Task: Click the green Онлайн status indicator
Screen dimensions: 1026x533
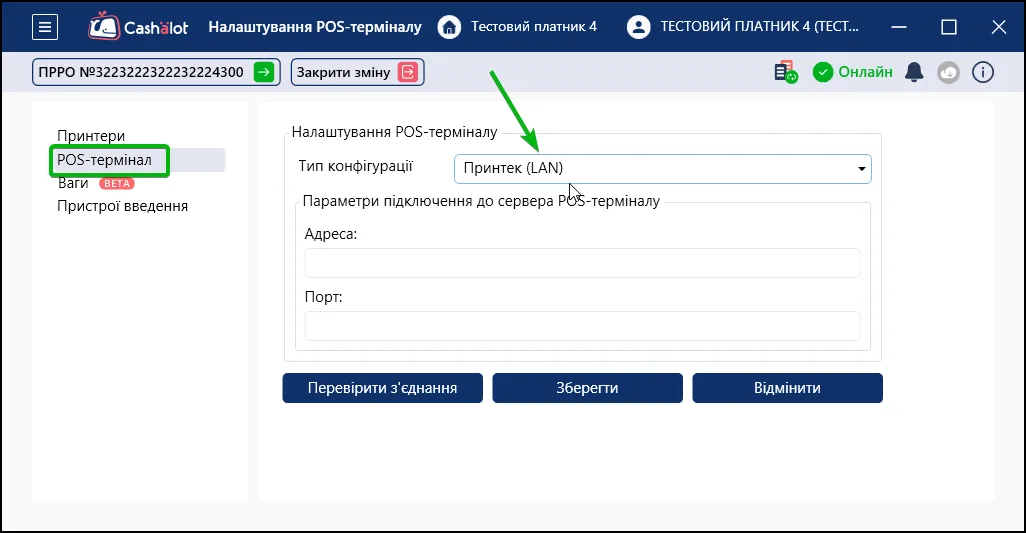Action: 853,72
